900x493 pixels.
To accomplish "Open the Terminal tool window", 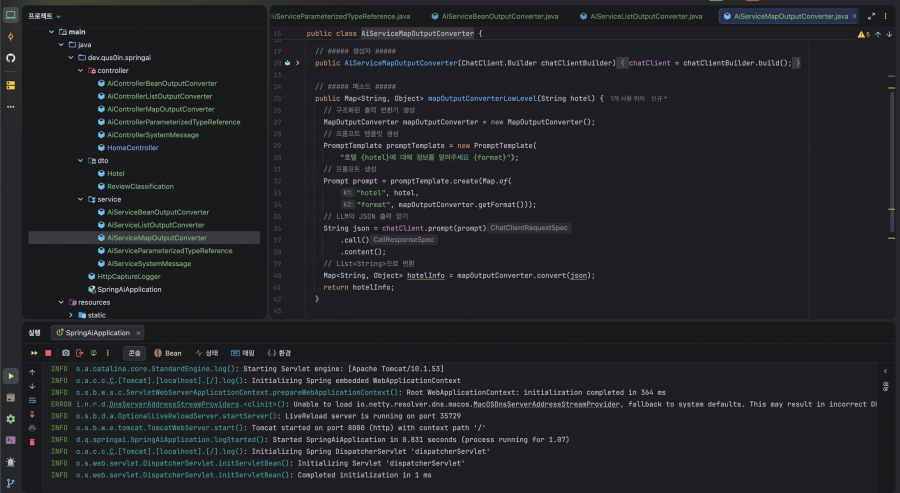I will (11, 440).
